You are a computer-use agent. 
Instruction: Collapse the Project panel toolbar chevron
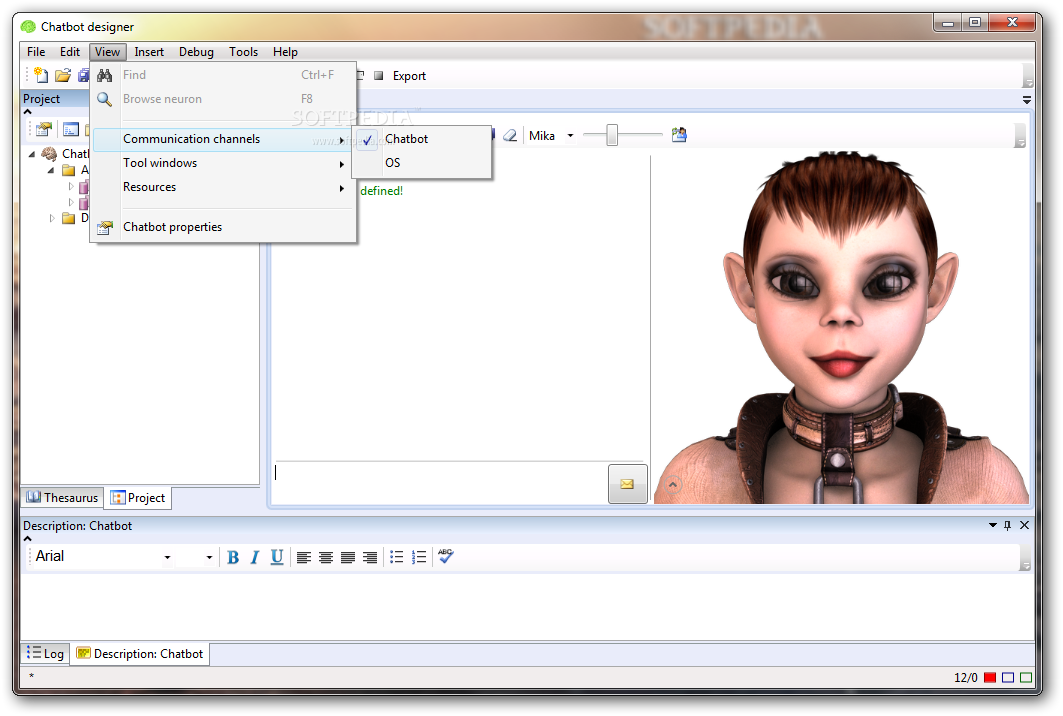pos(28,112)
